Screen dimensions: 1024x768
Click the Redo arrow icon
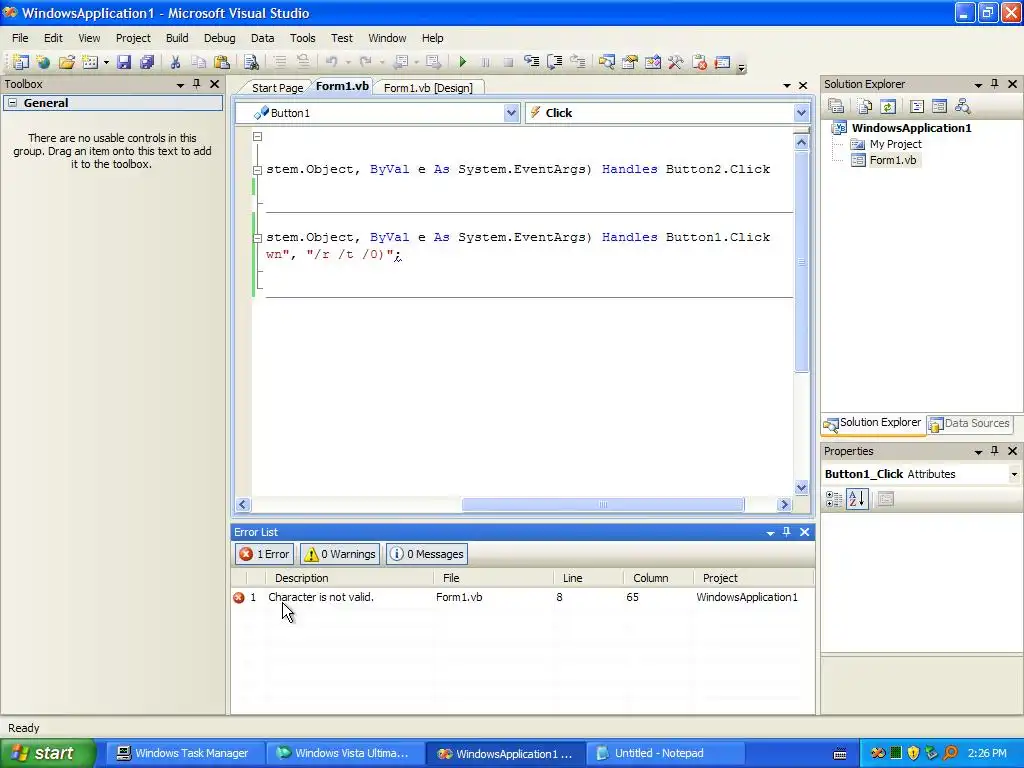(x=366, y=62)
